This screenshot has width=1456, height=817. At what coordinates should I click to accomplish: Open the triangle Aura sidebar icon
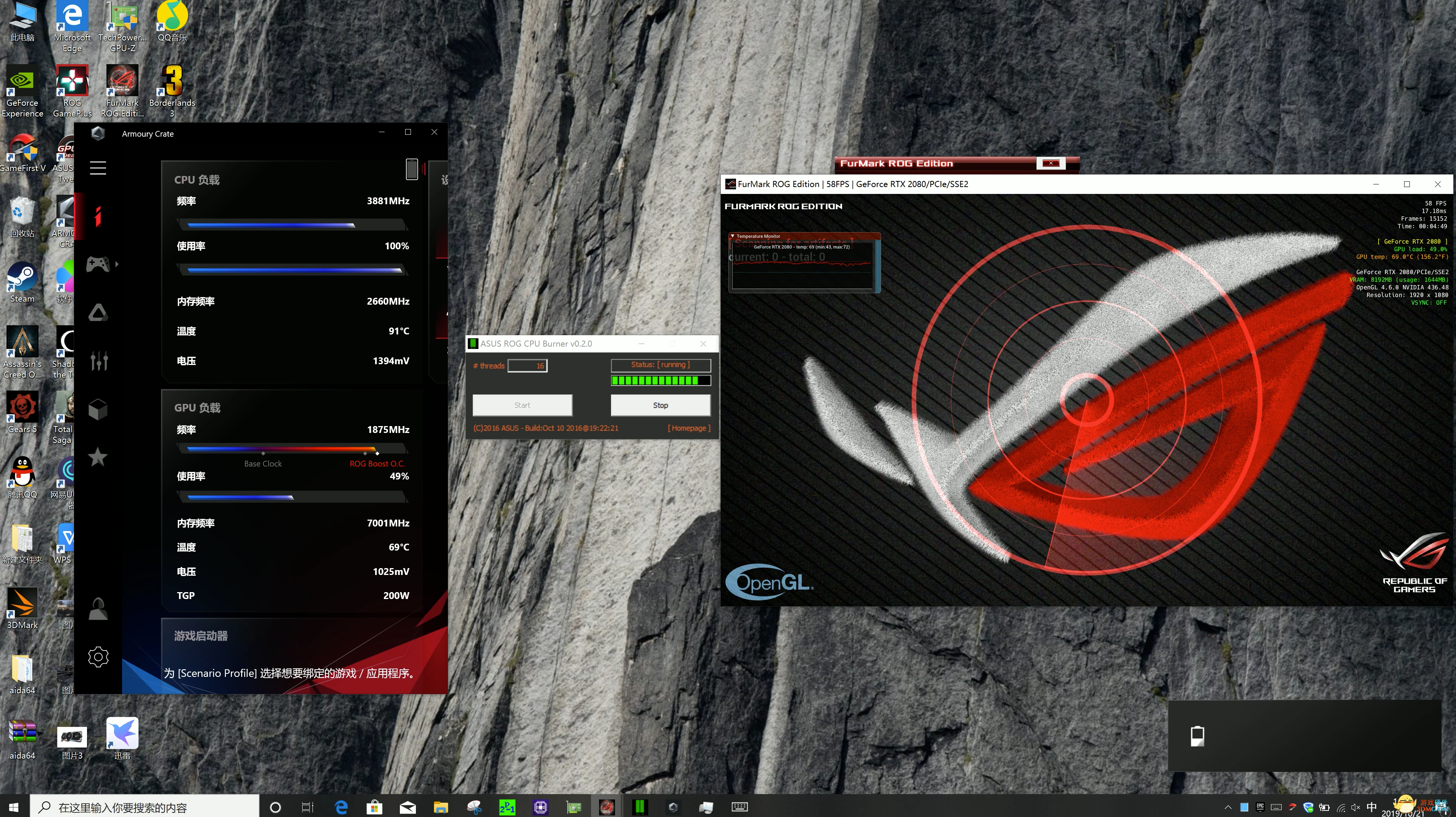(x=98, y=313)
